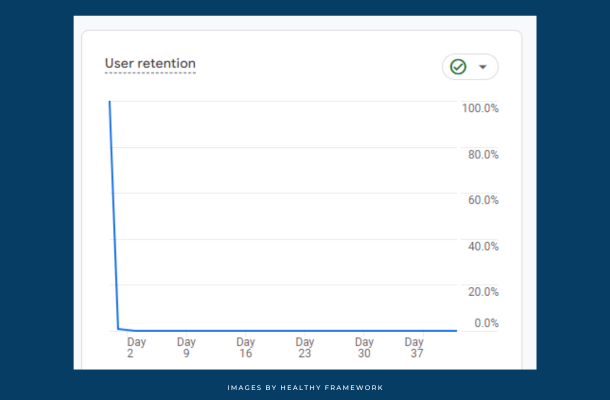
Task: Click the Images by Healthy Framework caption
Action: [x=304, y=387]
